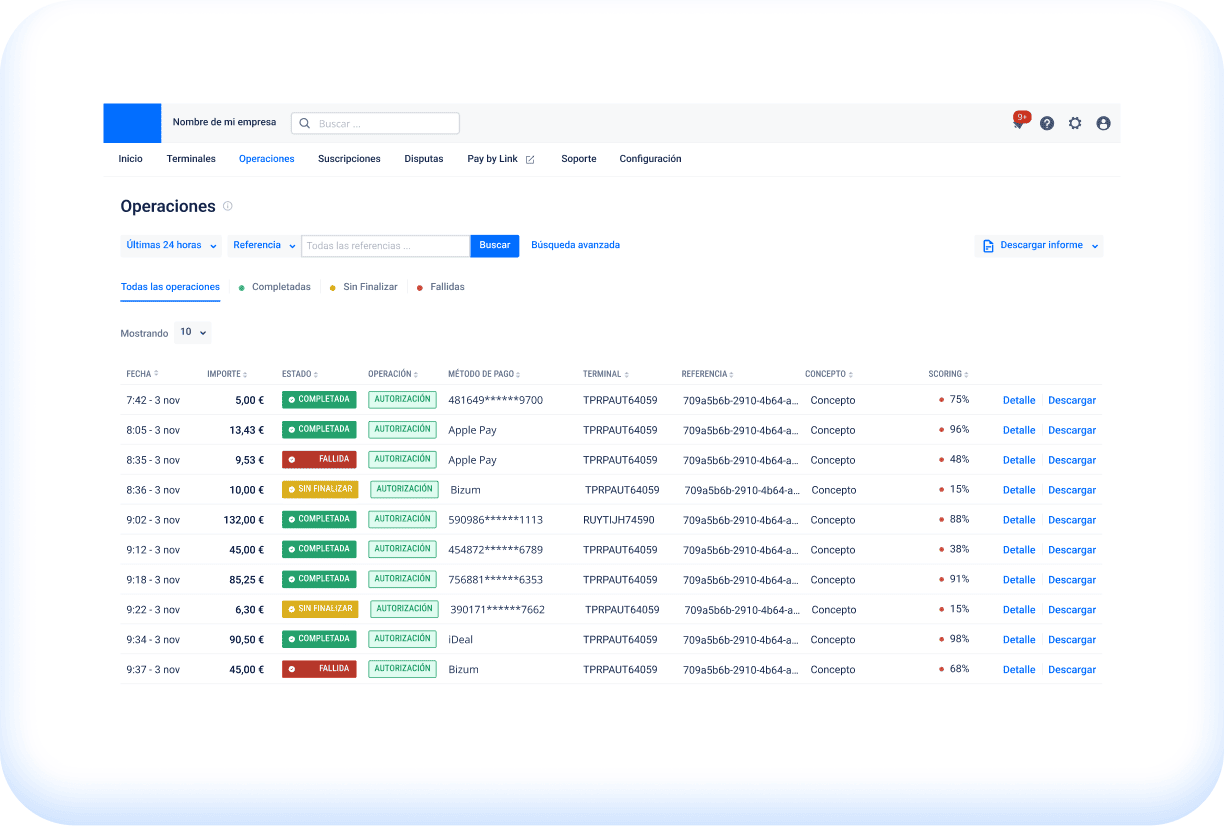Click Descargar for the 9:02 operation

coord(1072,520)
